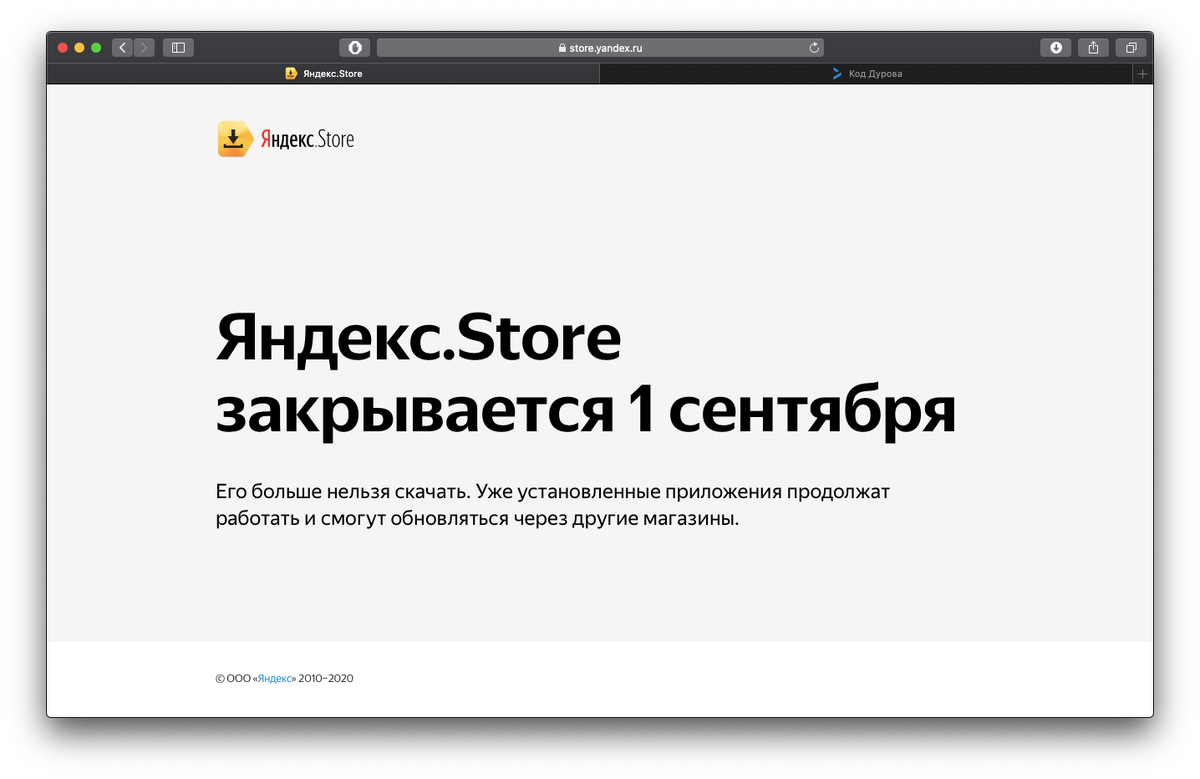Click the Яндекс.Store tab favicon

pos(291,73)
